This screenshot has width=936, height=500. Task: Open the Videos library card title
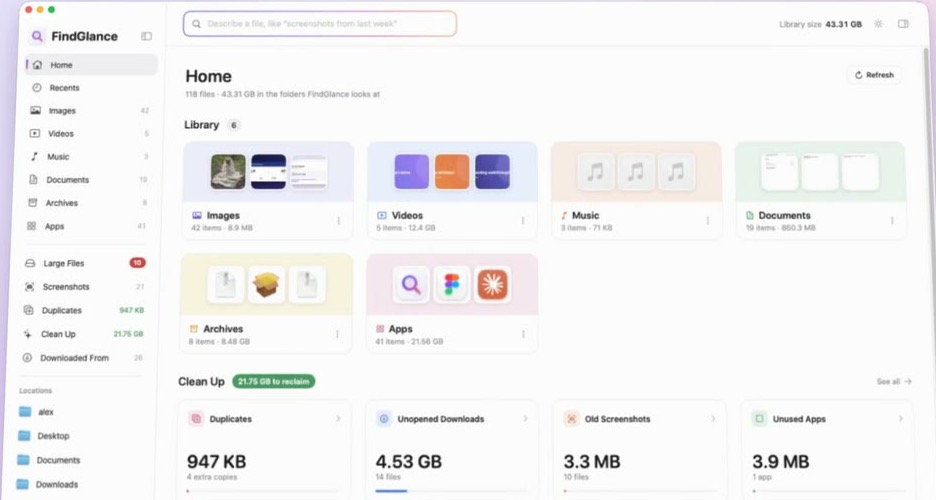pyautogui.click(x=407, y=215)
